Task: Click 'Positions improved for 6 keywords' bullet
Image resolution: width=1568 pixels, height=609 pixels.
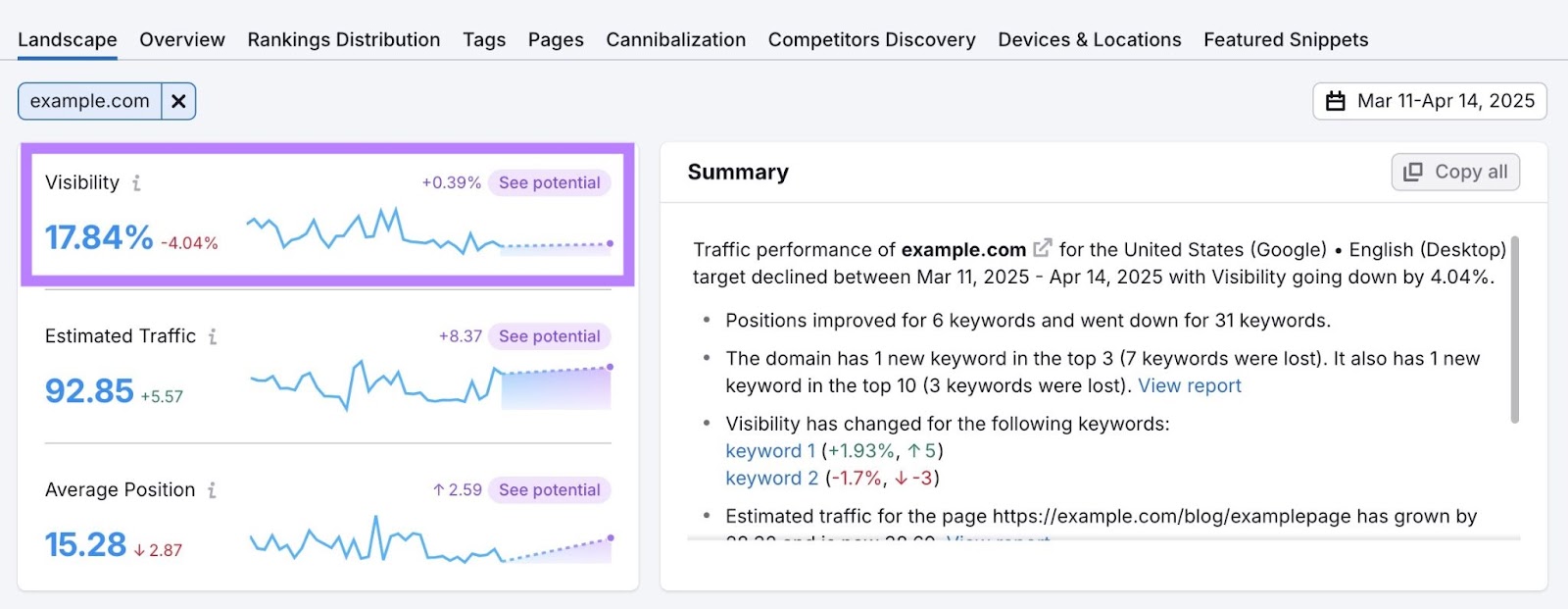Action: coord(1028,321)
